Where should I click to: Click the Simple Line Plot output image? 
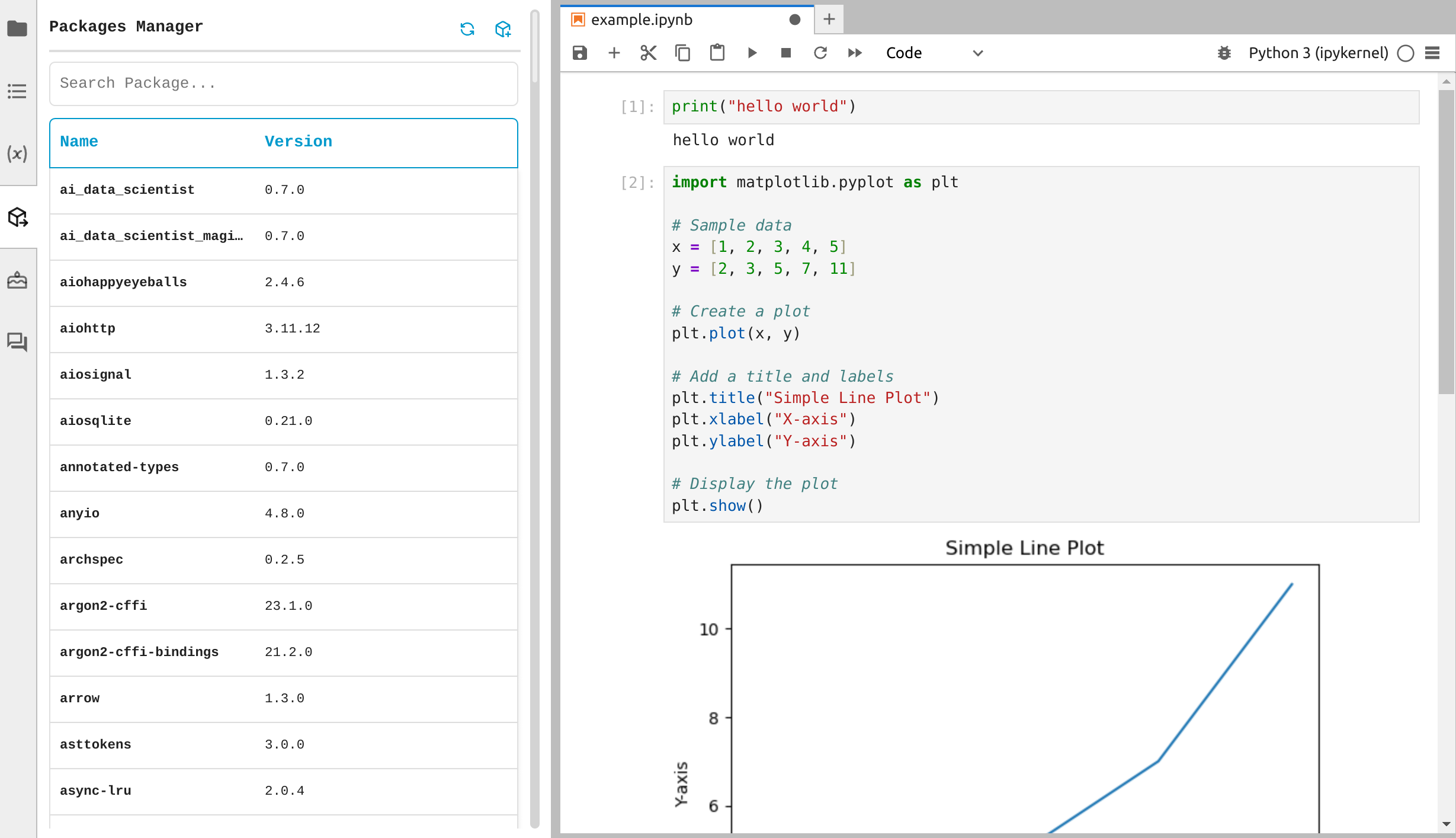(x=995, y=685)
